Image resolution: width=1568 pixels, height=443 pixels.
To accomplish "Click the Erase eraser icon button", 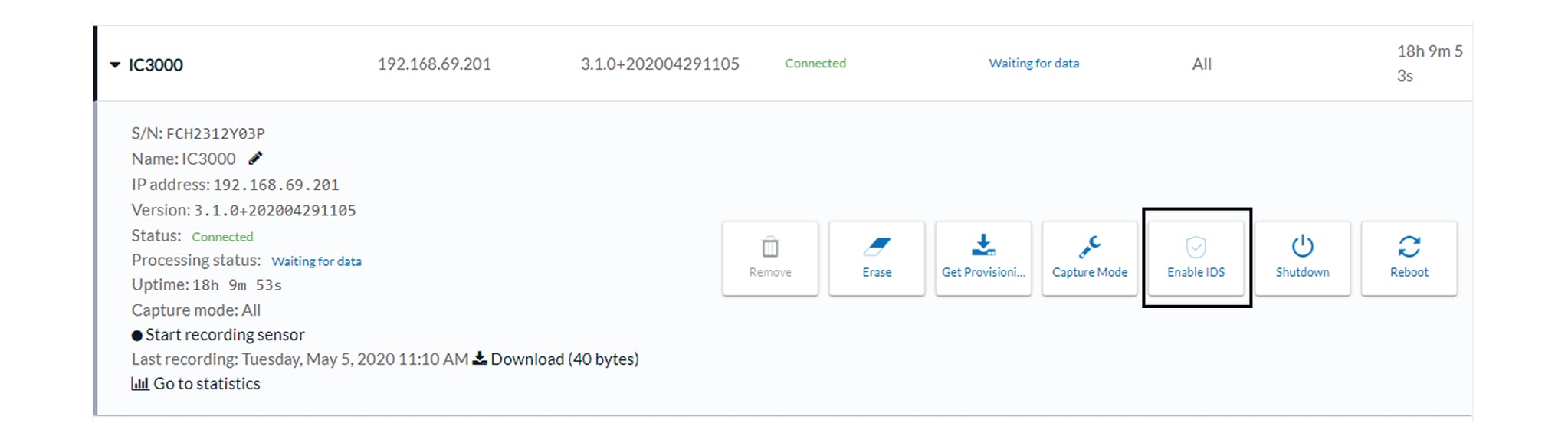I will [876, 258].
